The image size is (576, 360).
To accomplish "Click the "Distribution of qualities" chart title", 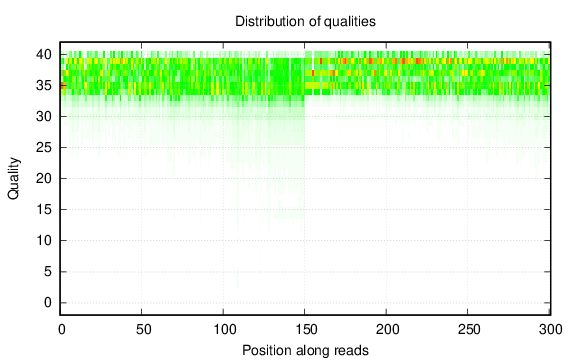I will pyautogui.click(x=305, y=21).
